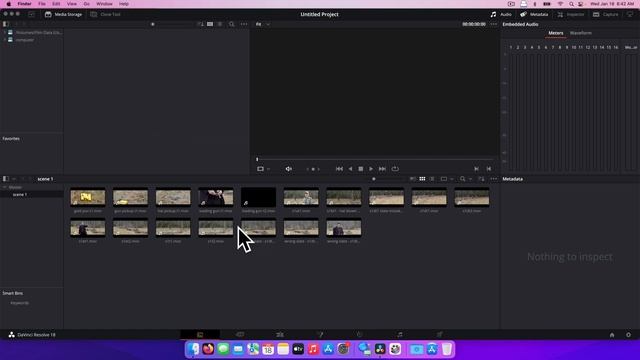Play clip in reverse
This screenshot has width=640, height=360.
[x=350, y=169]
